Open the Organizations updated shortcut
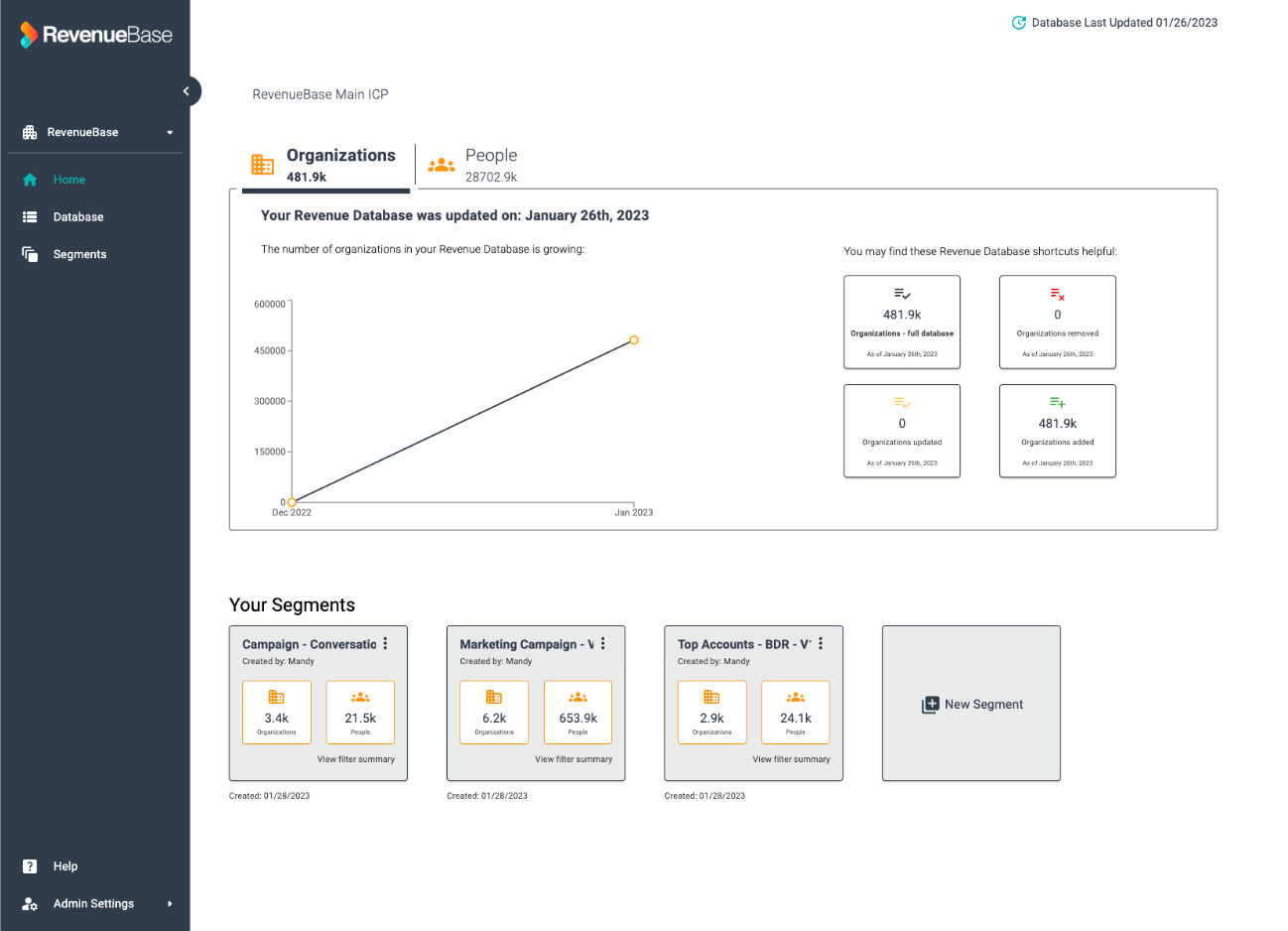 [902, 431]
